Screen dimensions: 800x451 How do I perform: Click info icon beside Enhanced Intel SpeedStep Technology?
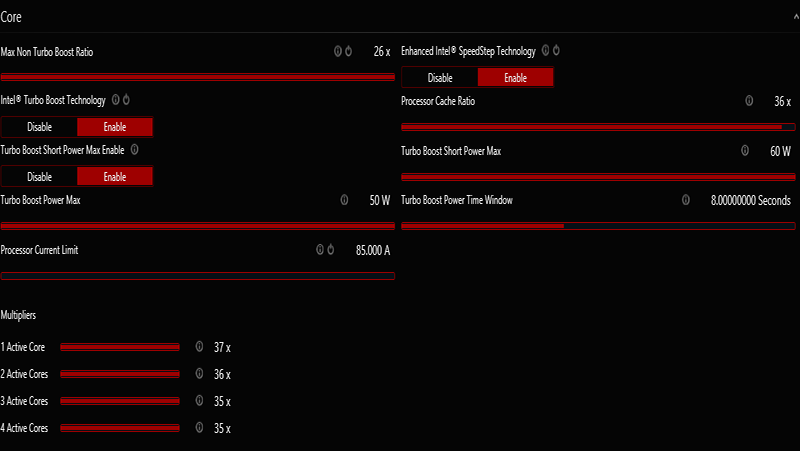(x=545, y=50)
